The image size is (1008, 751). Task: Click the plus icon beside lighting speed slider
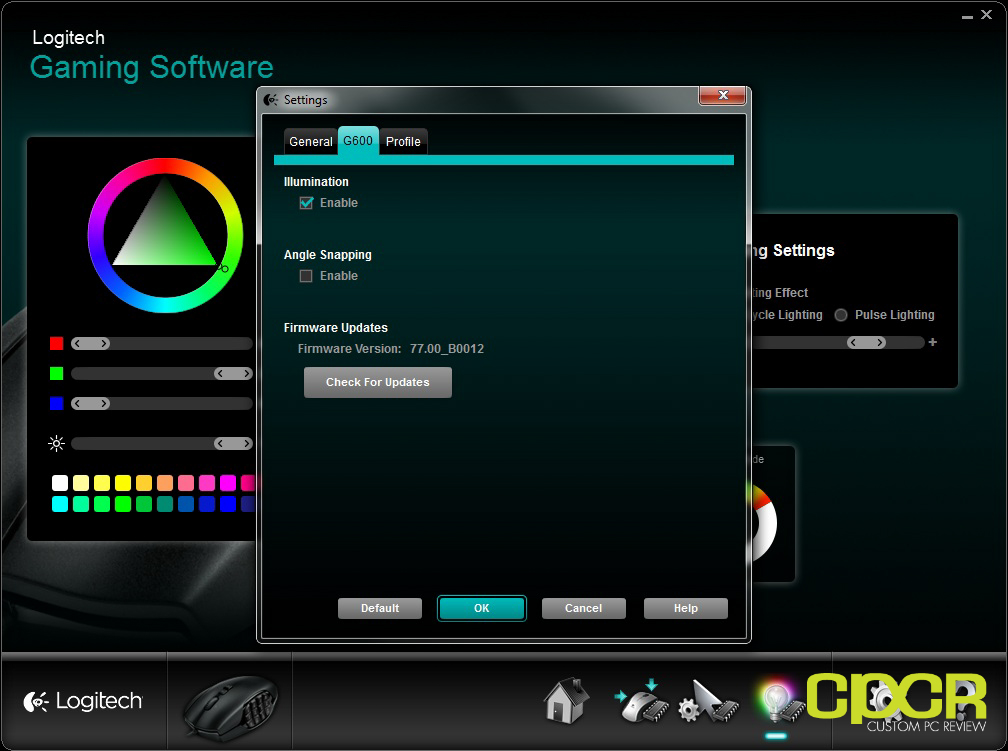(x=933, y=342)
